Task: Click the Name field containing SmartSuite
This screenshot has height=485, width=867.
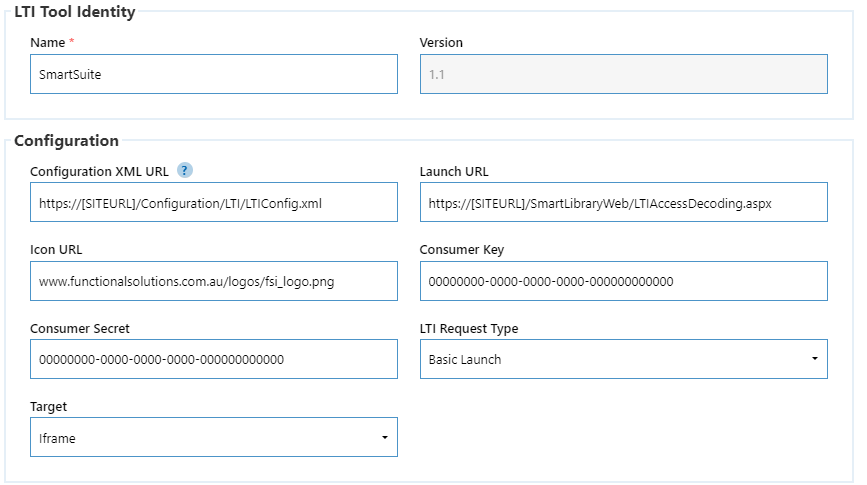Action: tap(214, 74)
